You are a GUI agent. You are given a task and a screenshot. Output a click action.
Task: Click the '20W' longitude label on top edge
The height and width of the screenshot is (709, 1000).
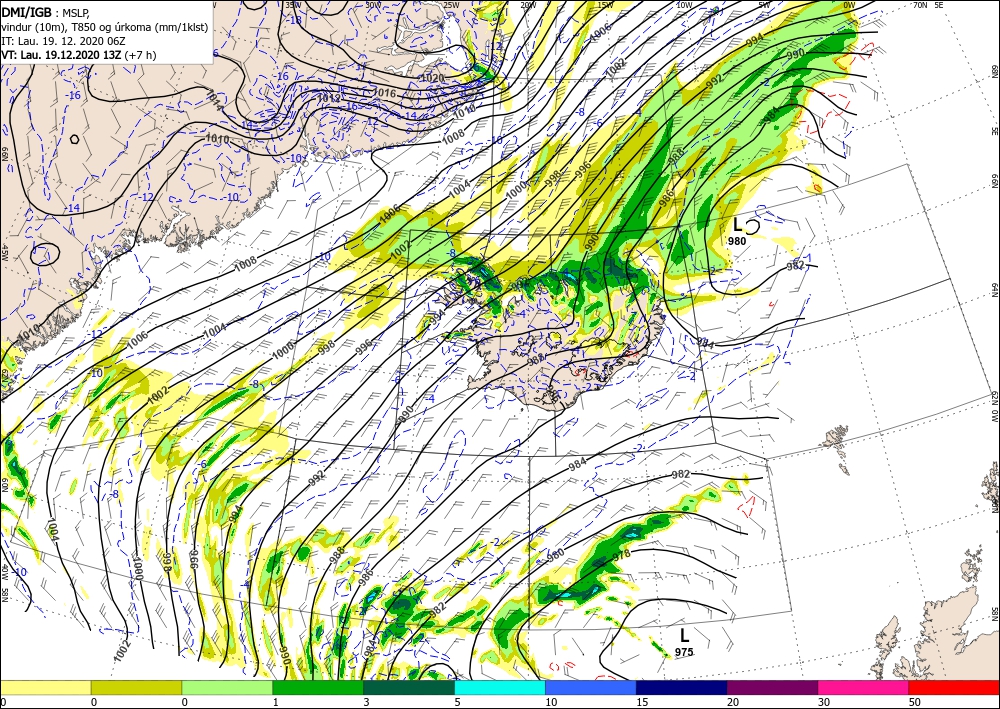pyautogui.click(x=528, y=5)
